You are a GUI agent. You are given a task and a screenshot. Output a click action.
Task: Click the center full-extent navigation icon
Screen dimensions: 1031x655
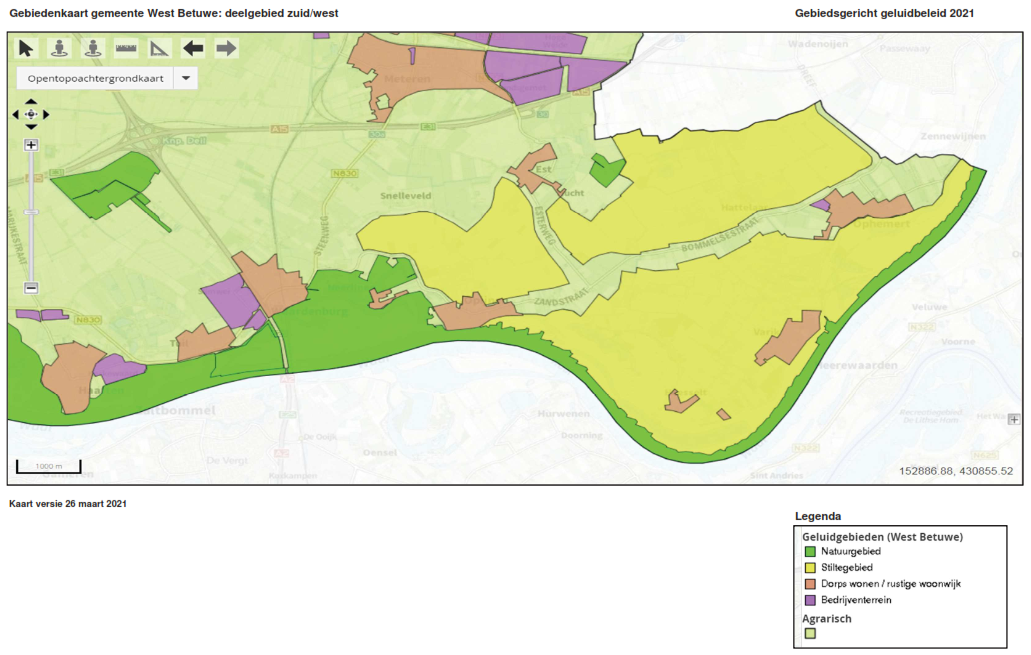tap(31, 114)
